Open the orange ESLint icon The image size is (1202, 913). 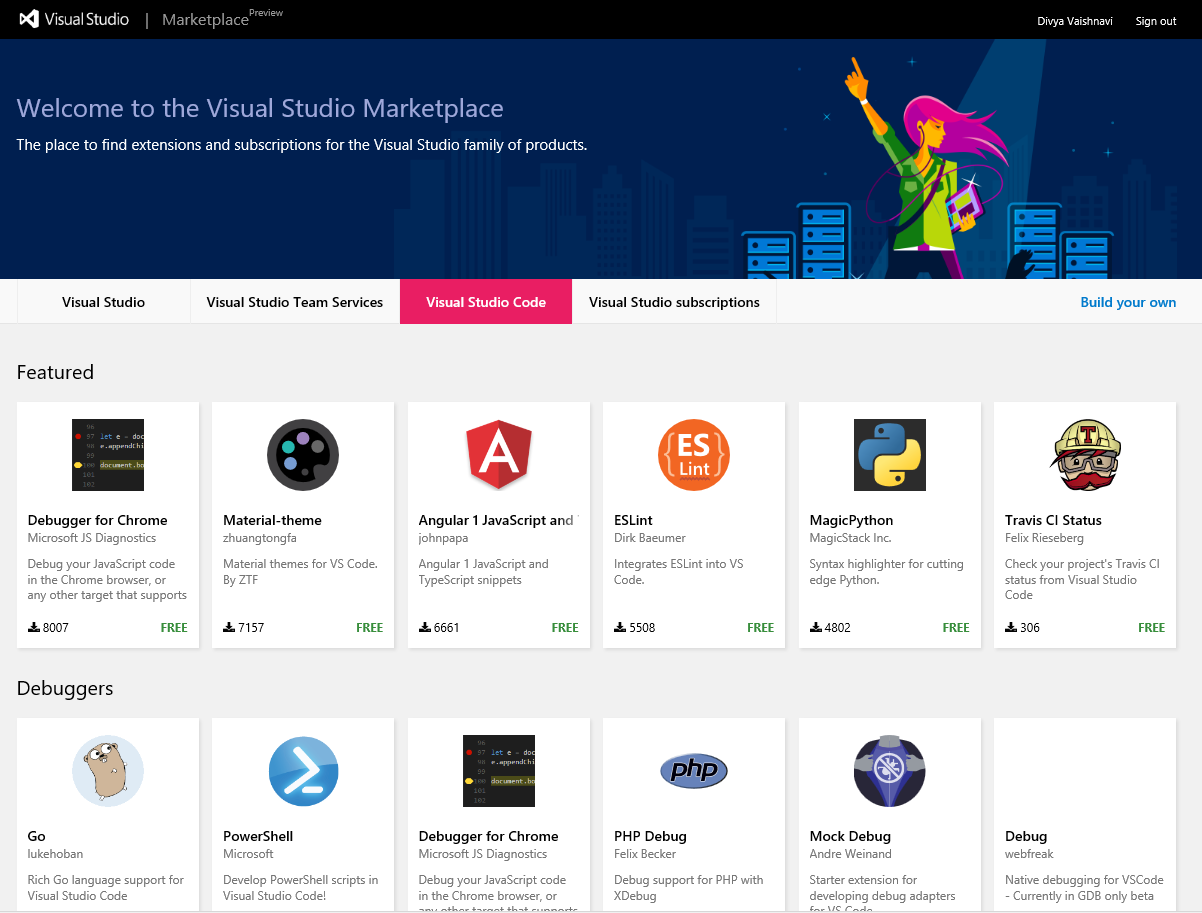[694, 455]
